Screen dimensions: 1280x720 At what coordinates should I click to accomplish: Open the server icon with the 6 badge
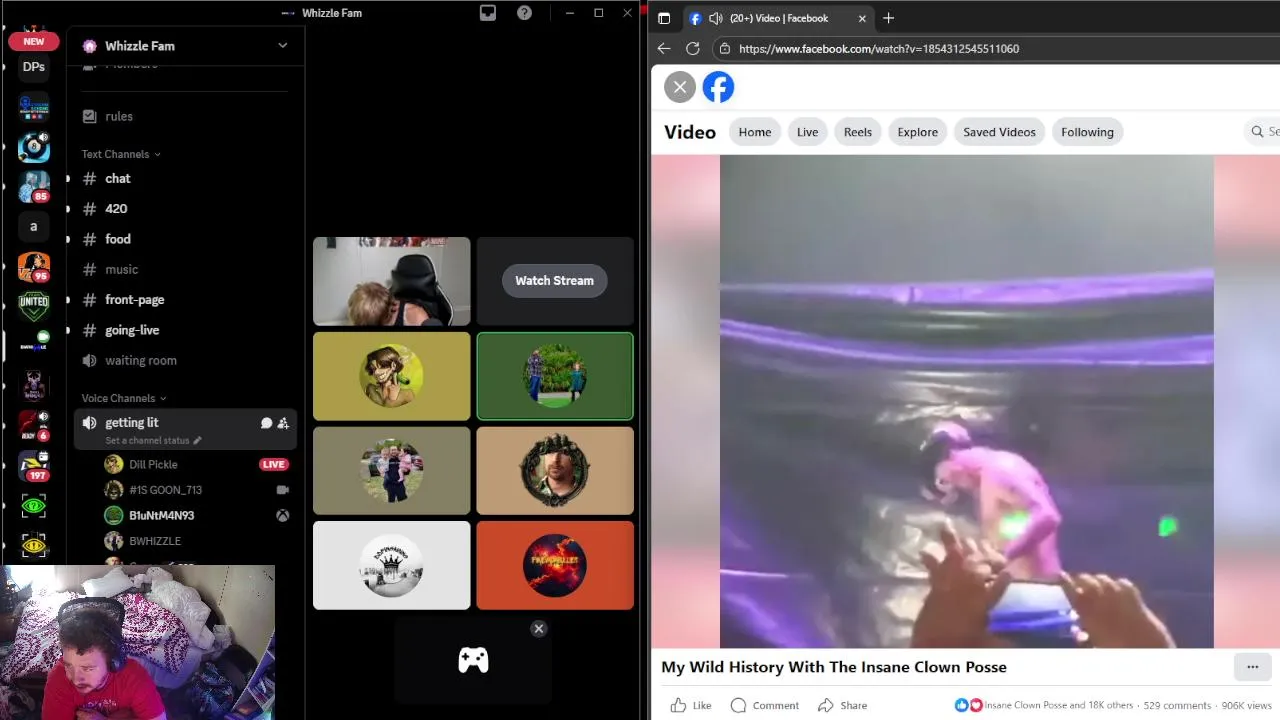coord(34,426)
